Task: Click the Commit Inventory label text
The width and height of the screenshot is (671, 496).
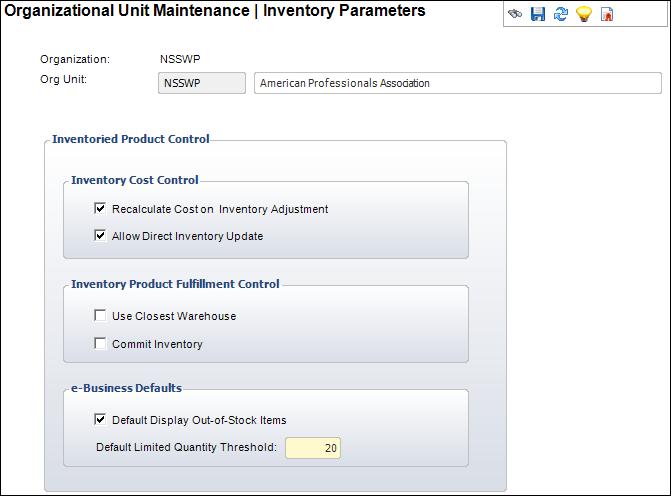Action: click(157, 345)
